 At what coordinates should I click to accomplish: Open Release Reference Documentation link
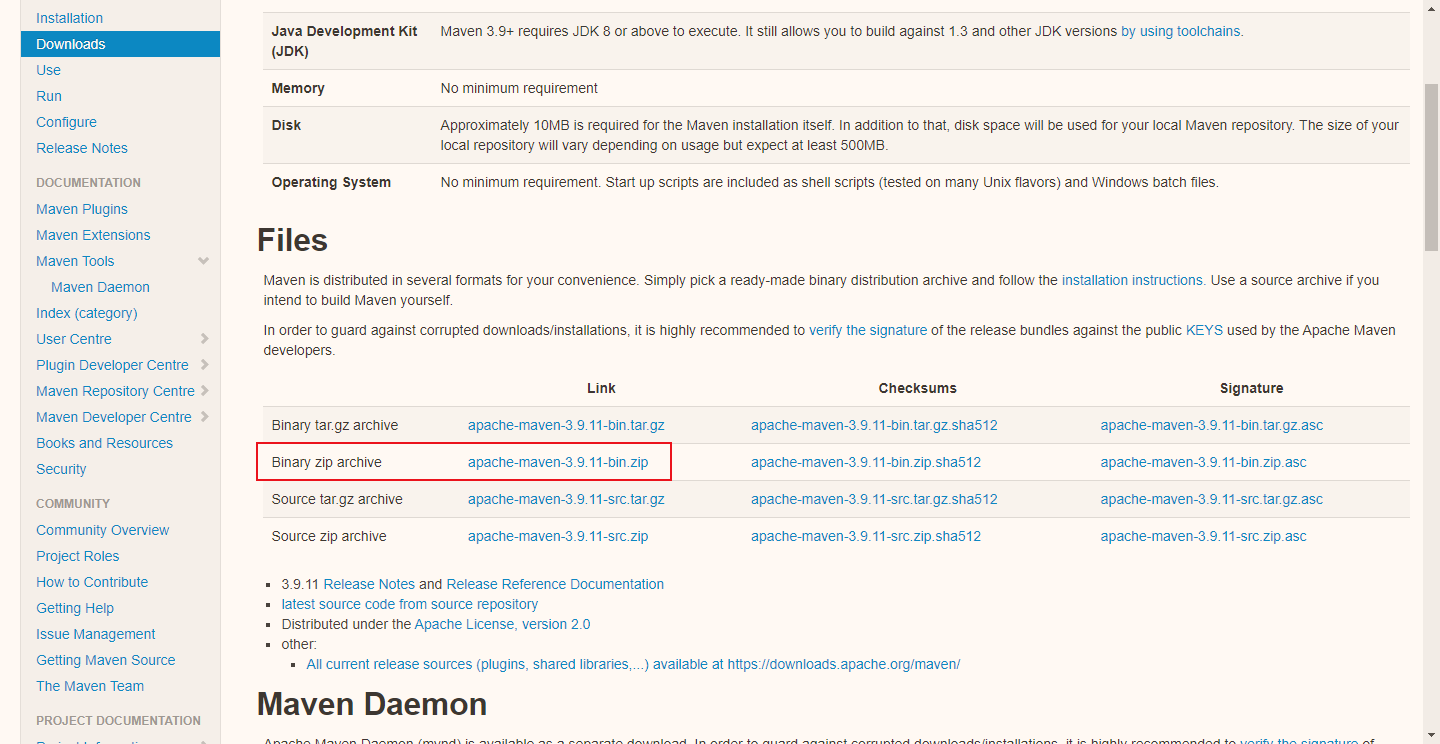pos(555,584)
